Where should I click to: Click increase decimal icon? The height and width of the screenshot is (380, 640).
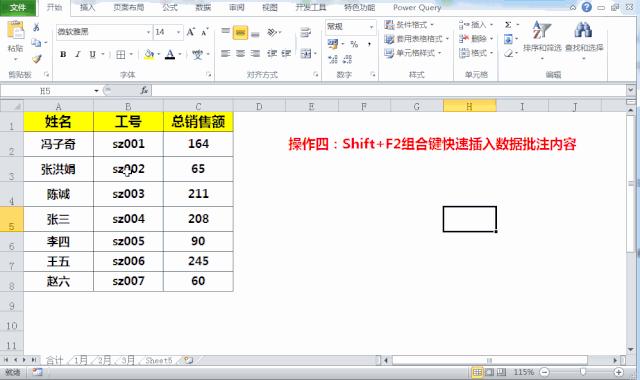pos(333,59)
